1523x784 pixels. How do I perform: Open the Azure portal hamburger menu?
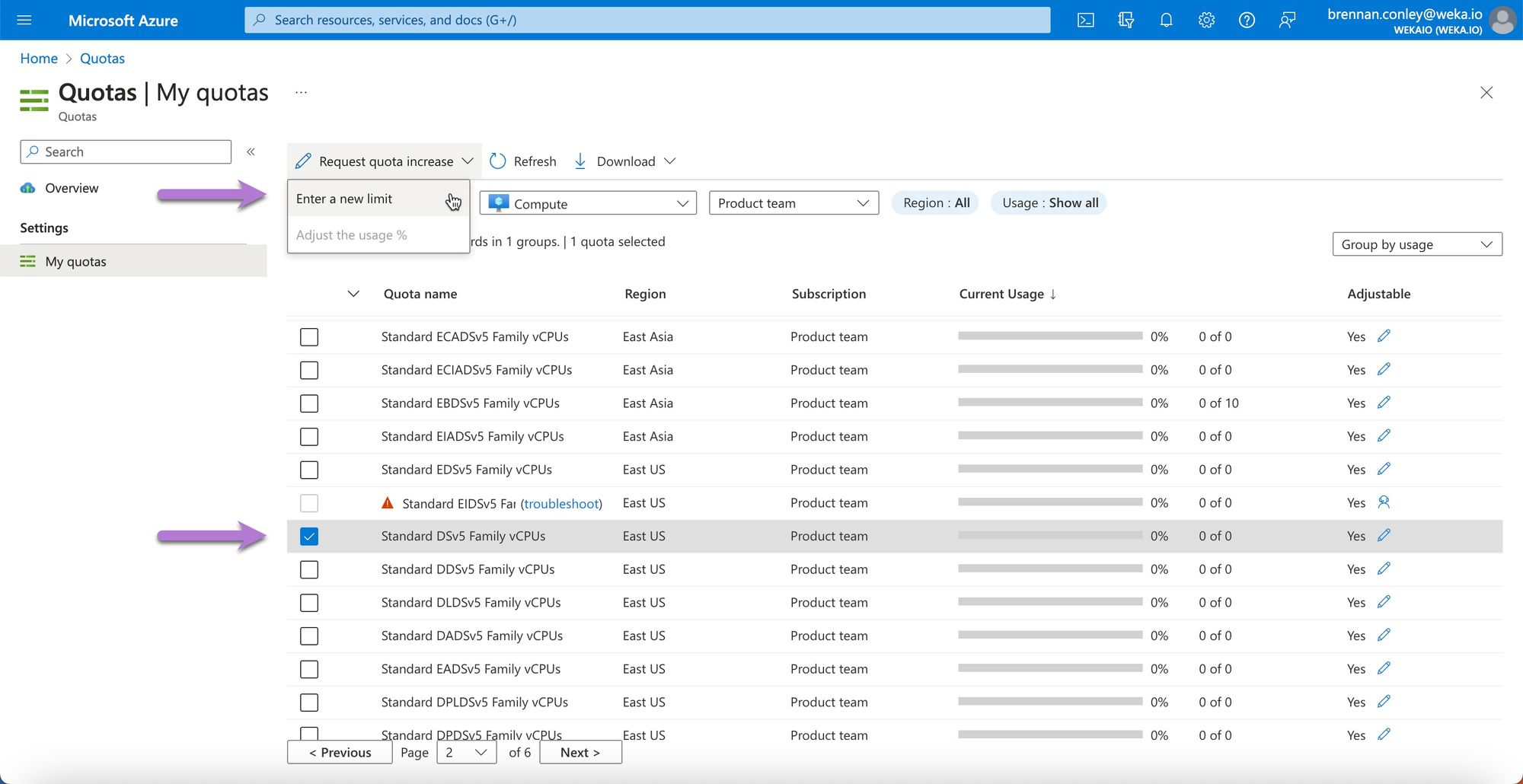point(24,20)
